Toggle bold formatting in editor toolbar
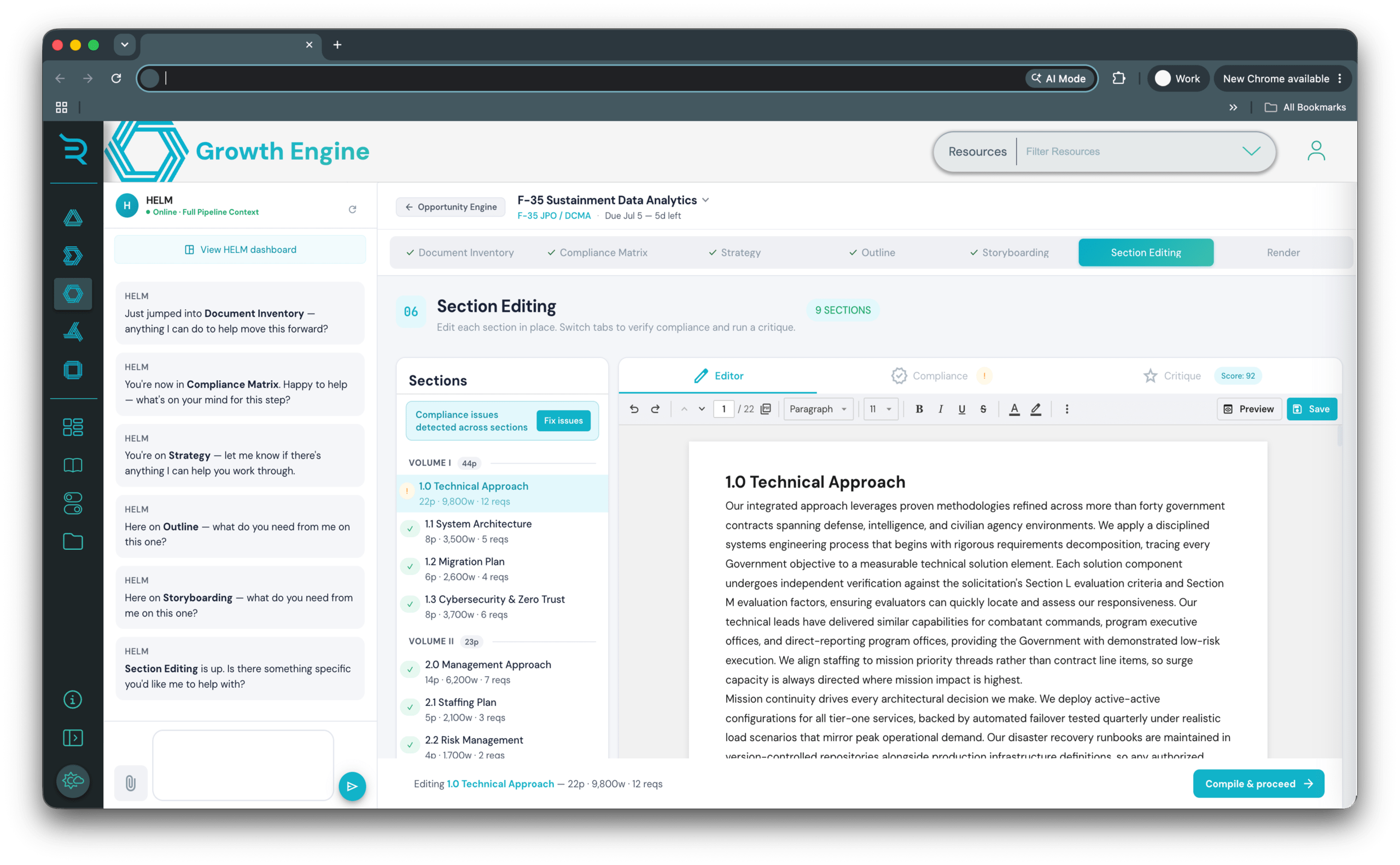The image size is (1400, 865). coord(919,409)
